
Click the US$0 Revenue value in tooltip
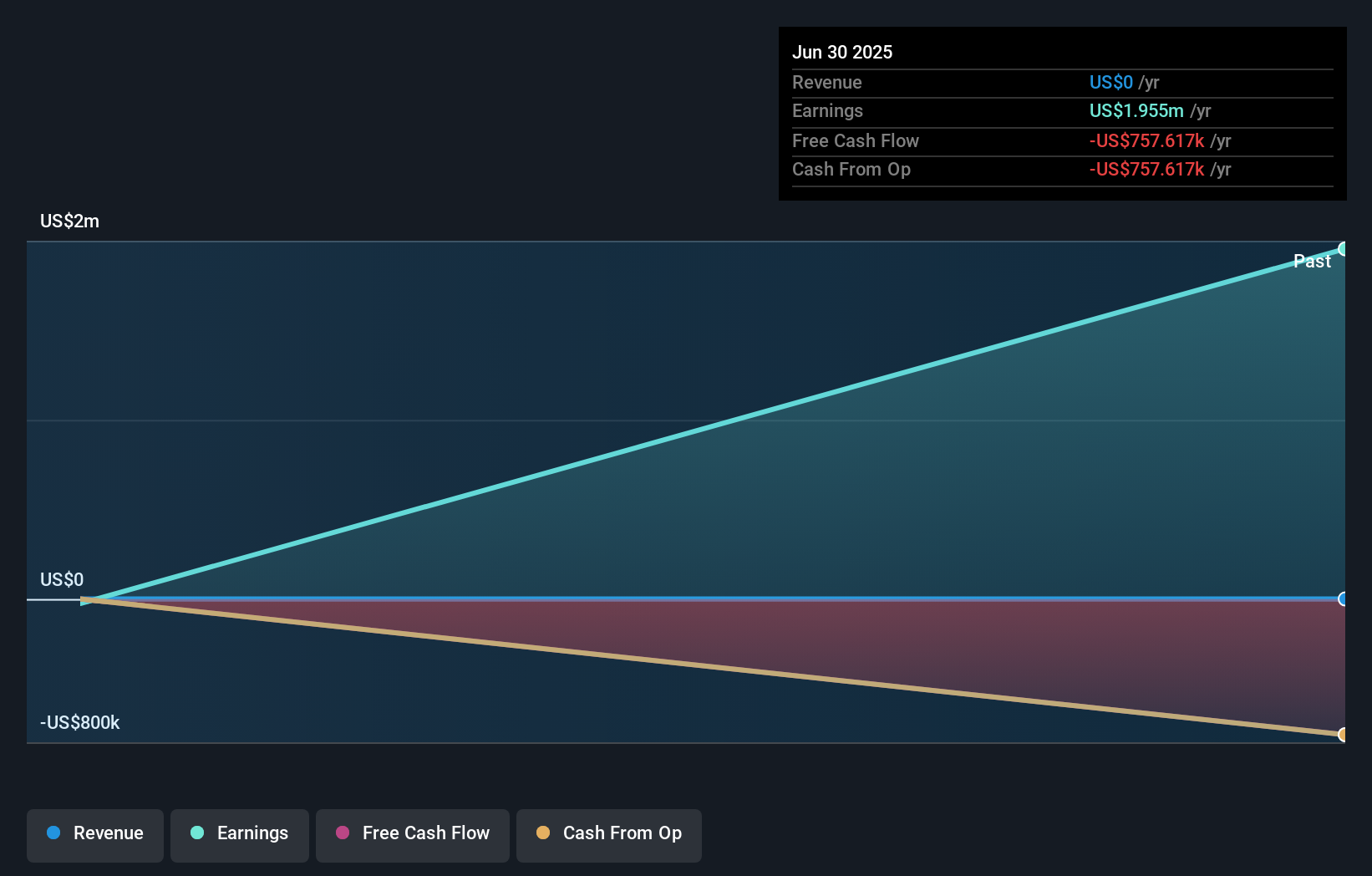[x=1111, y=82]
